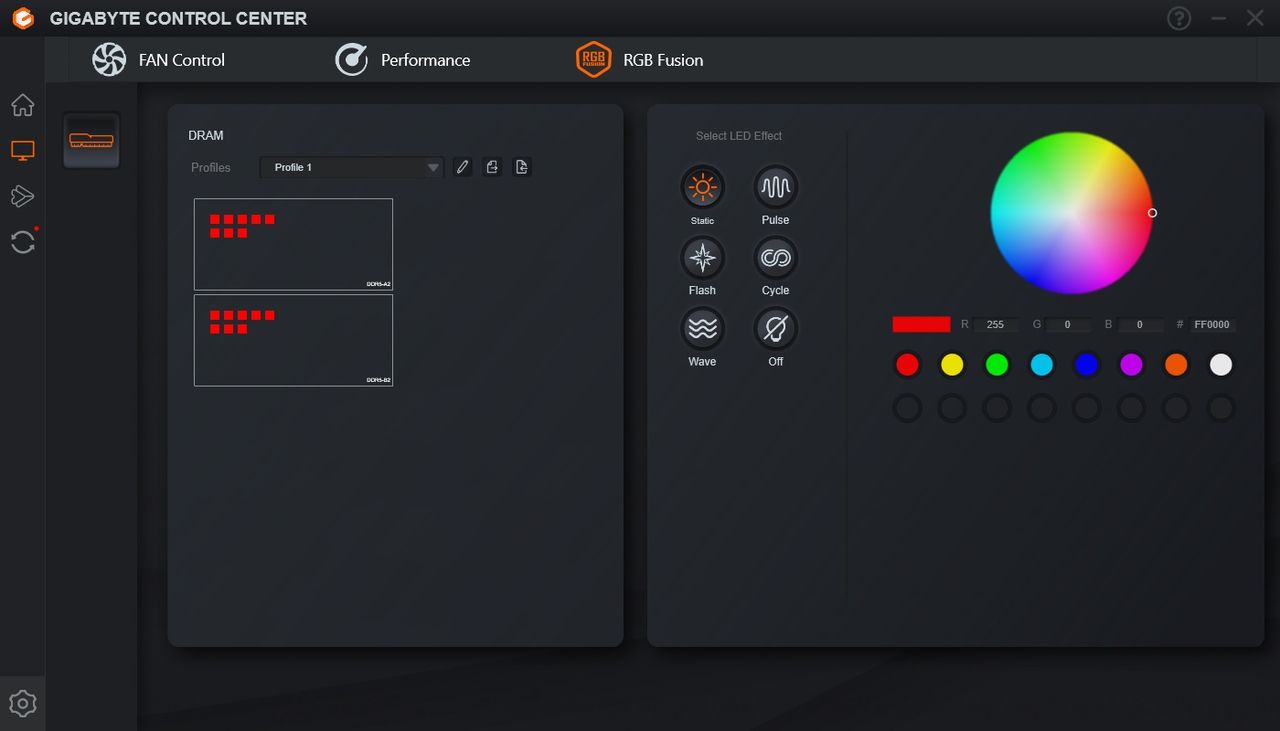
Task: Open help with the question mark icon
Action: pos(1179,18)
